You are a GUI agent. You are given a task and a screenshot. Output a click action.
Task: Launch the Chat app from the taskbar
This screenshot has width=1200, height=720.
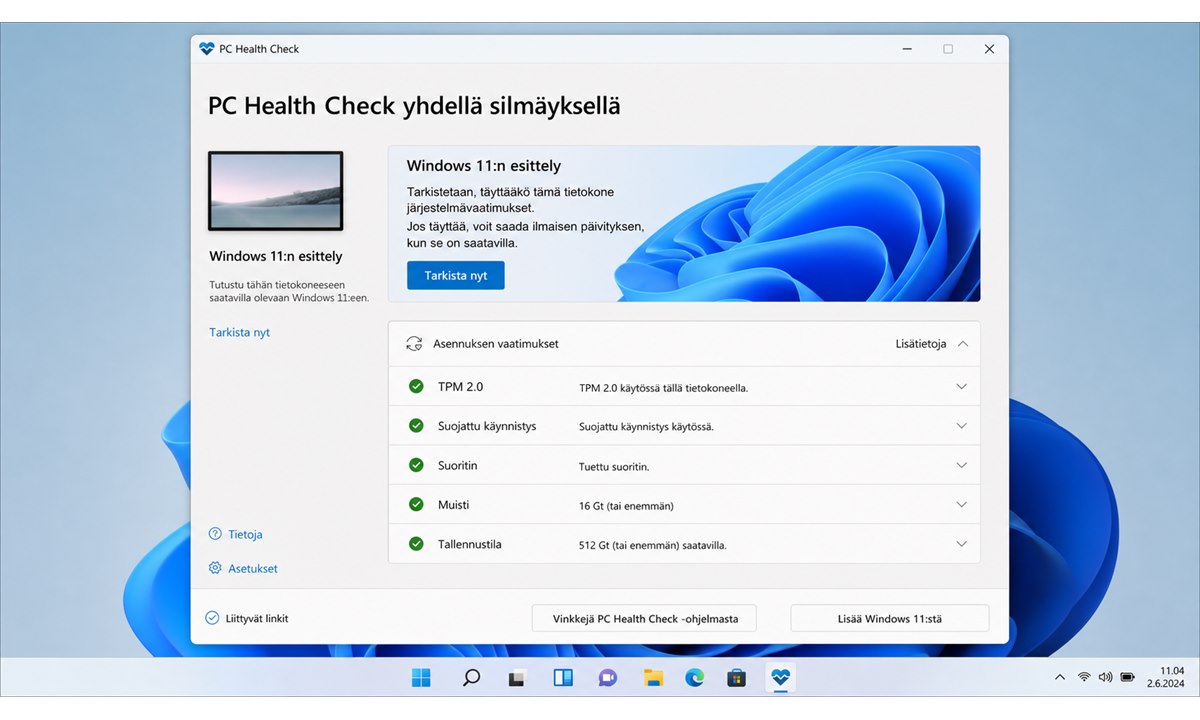tap(607, 678)
